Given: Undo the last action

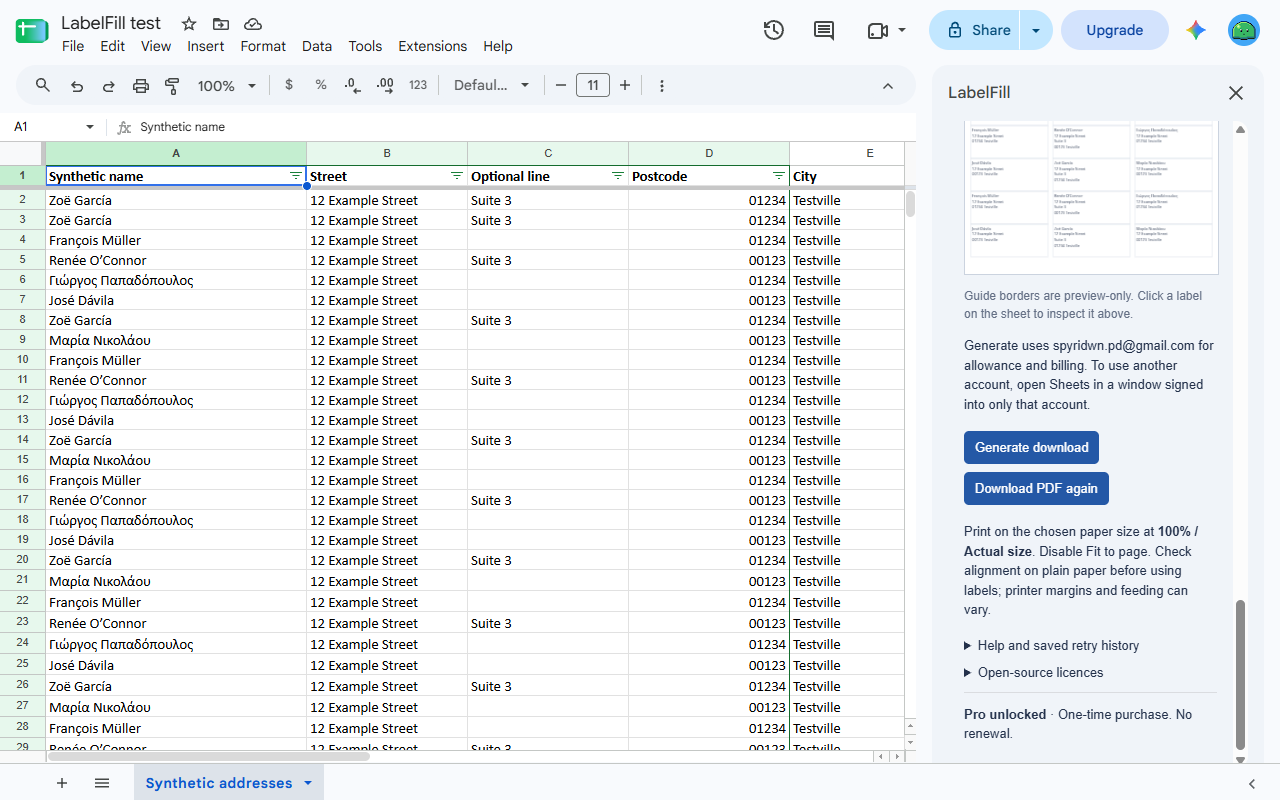Looking at the screenshot, I should (x=77, y=86).
